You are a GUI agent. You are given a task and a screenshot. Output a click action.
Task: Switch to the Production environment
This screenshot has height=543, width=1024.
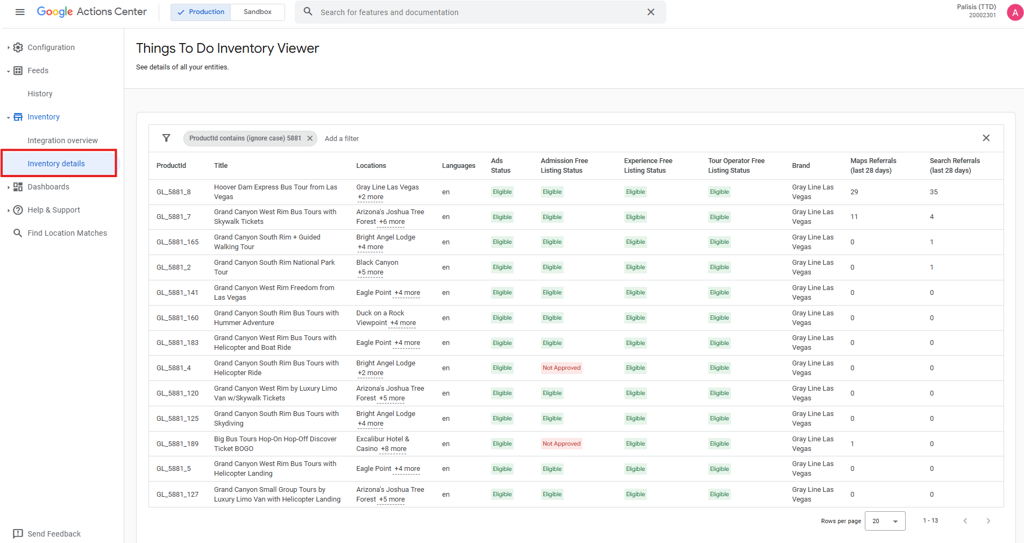click(x=200, y=12)
